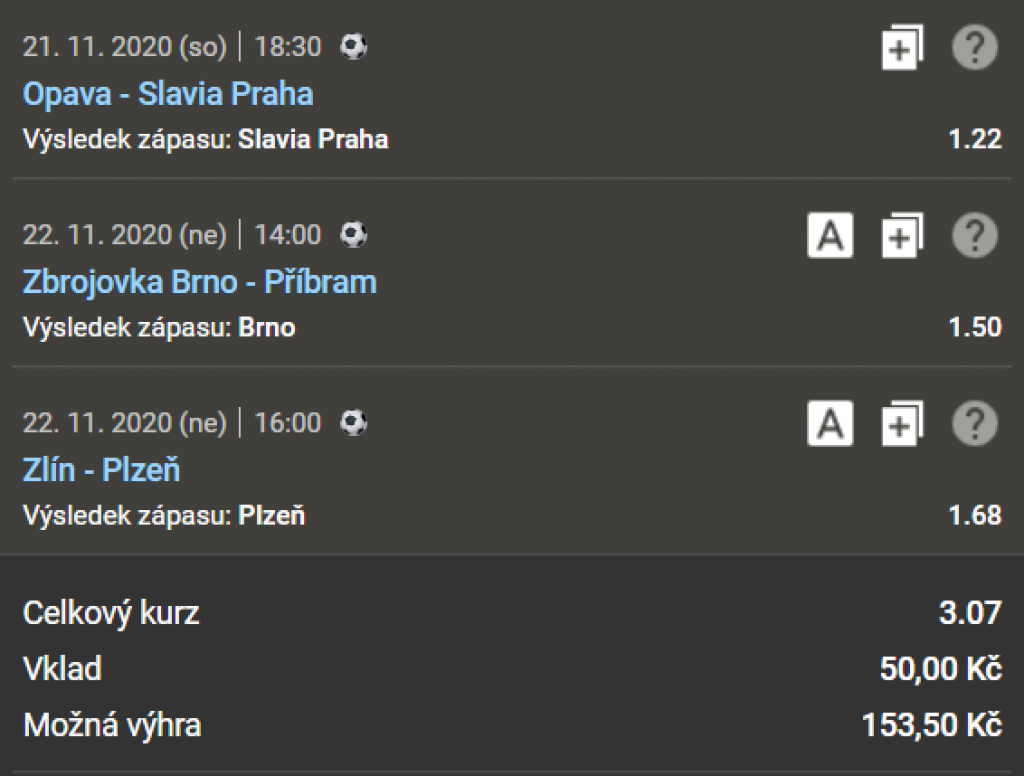
Task: Click soccer ball icon beside 14:00
Action: [x=354, y=235]
